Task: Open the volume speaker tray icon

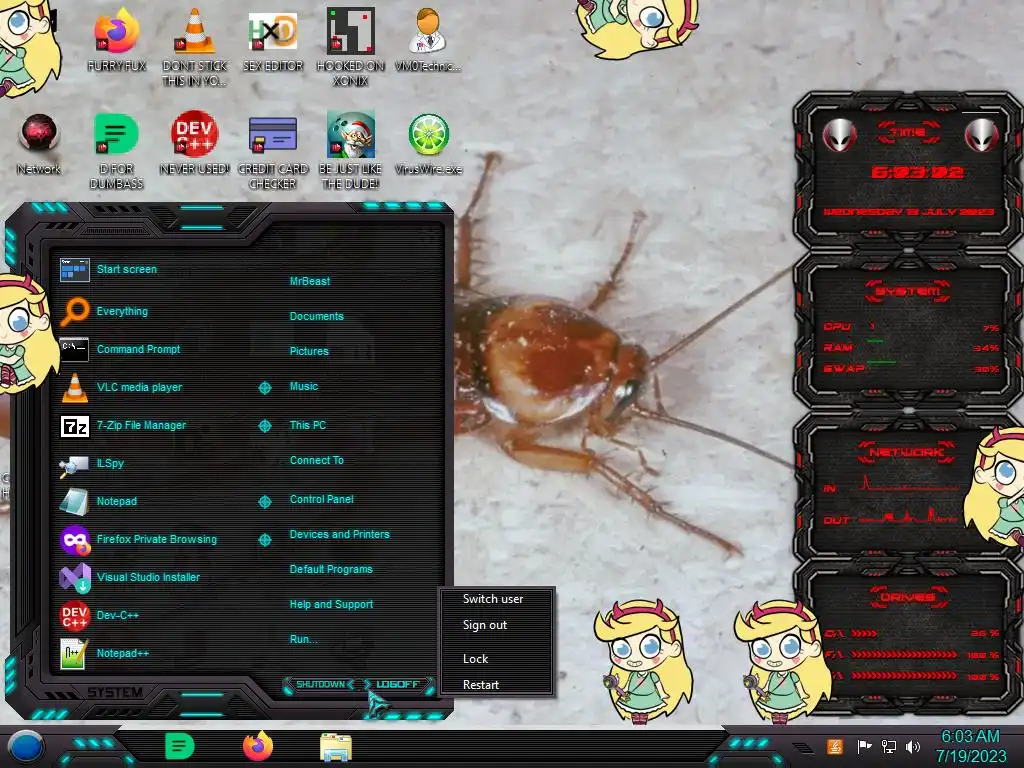Action: [913, 746]
